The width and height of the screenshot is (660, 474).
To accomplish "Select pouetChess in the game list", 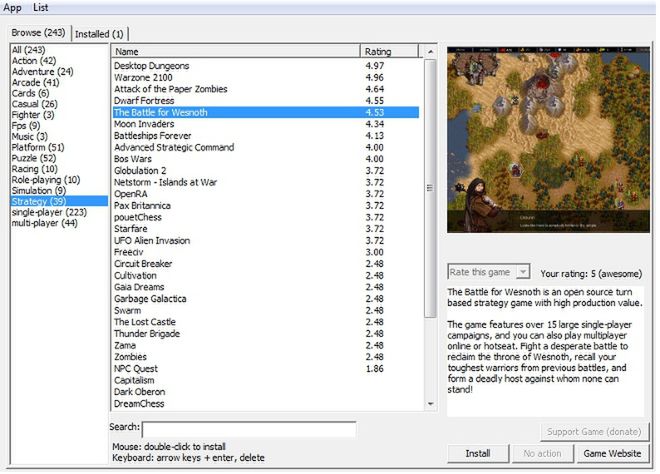I will point(266,218).
